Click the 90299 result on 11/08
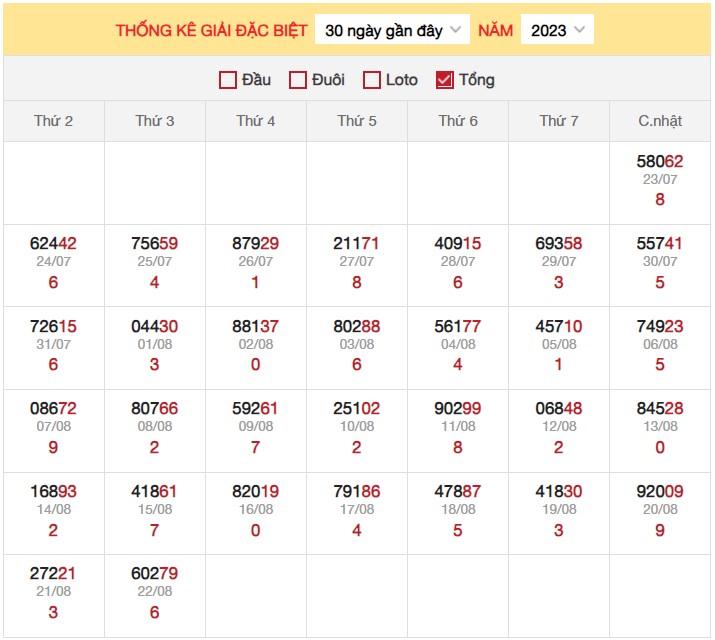 point(458,409)
